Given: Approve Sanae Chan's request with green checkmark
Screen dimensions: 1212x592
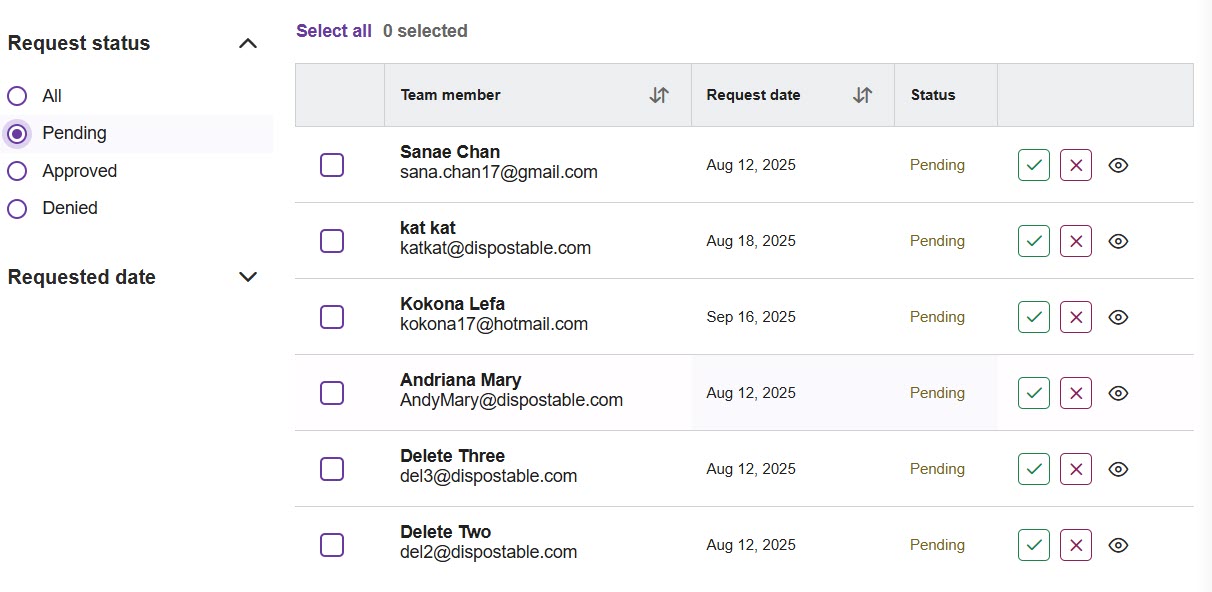Looking at the screenshot, I should point(1034,165).
